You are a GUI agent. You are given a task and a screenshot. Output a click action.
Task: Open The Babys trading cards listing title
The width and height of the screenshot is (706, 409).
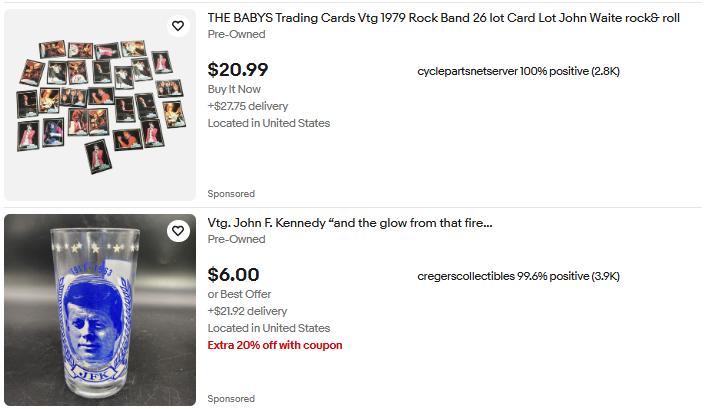(443, 18)
